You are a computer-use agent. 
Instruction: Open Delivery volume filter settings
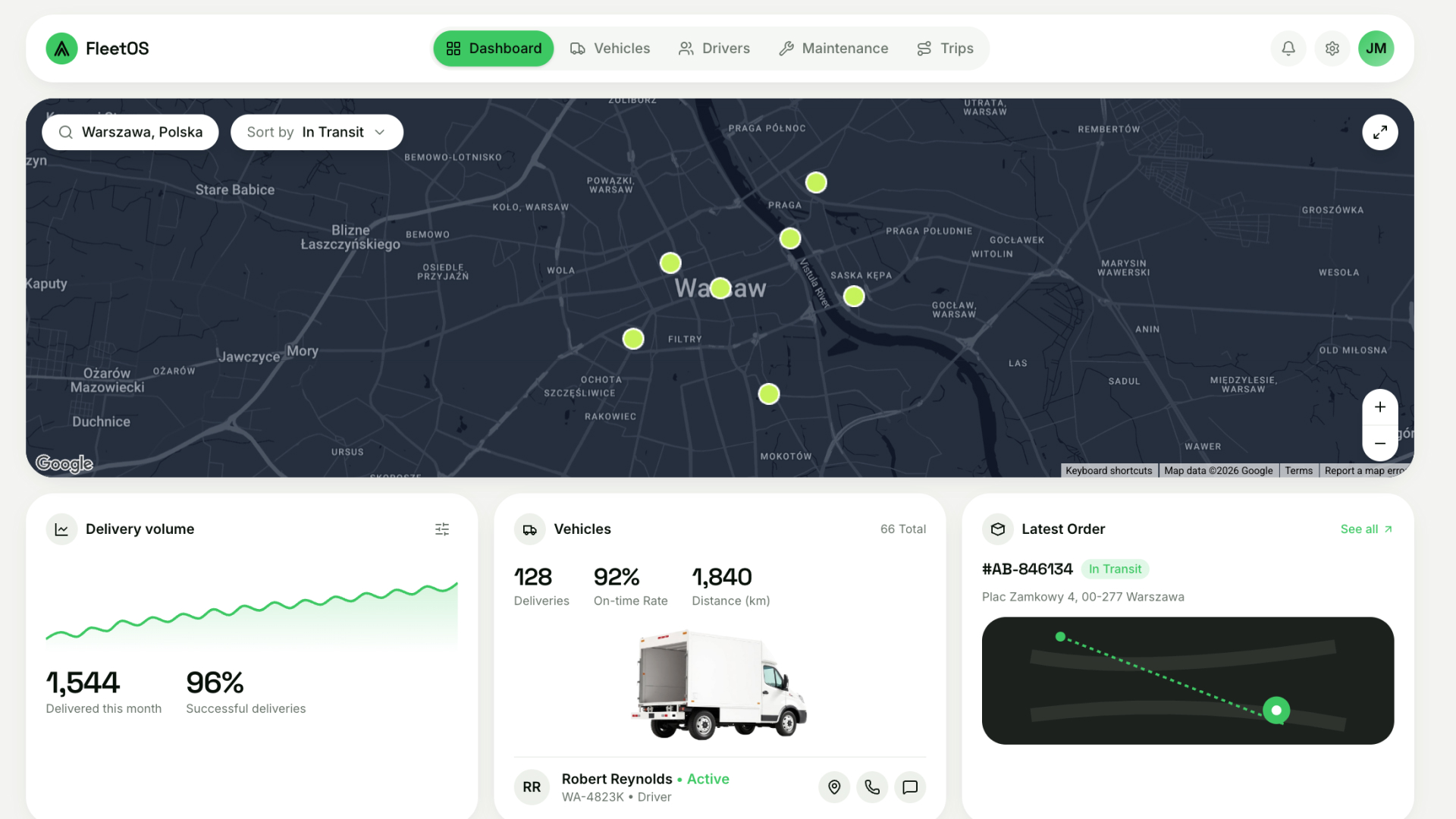(442, 529)
